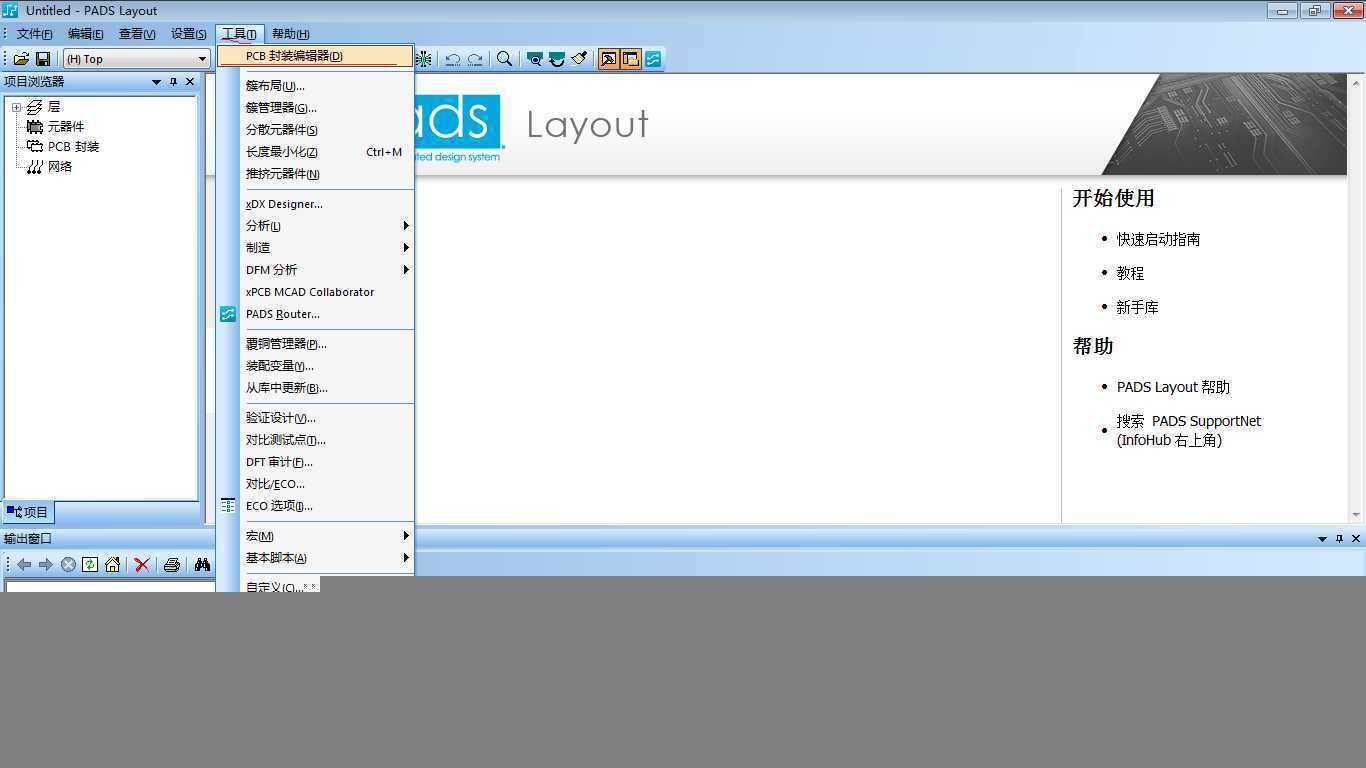The height and width of the screenshot is (768, 1366).
Task: Click the paintbrush icon in the toolbar
Action: (x=579, y=59)
